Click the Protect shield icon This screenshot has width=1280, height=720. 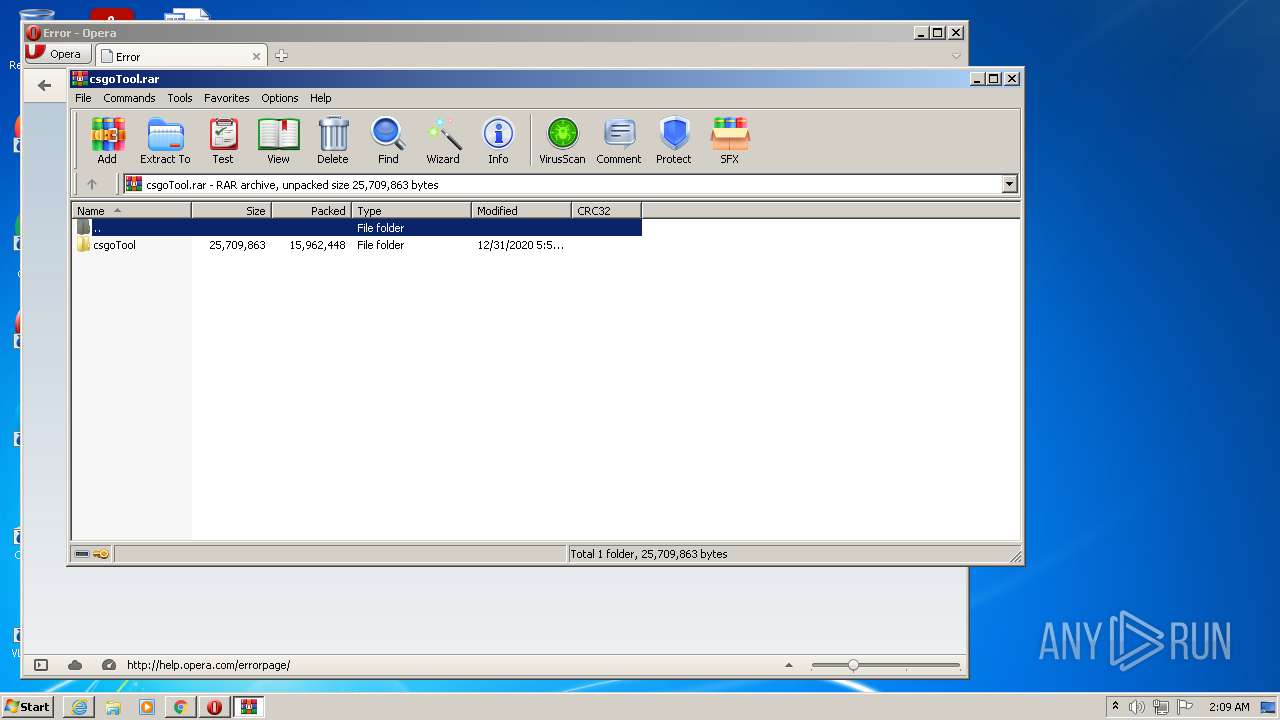click(674, 140)
